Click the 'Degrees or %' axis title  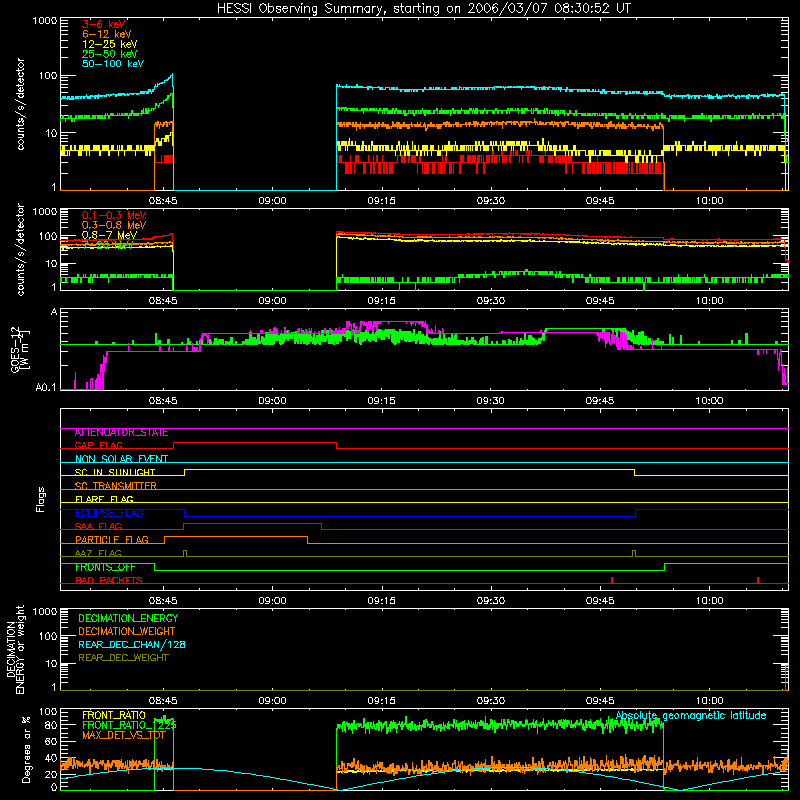pos(26,750)
